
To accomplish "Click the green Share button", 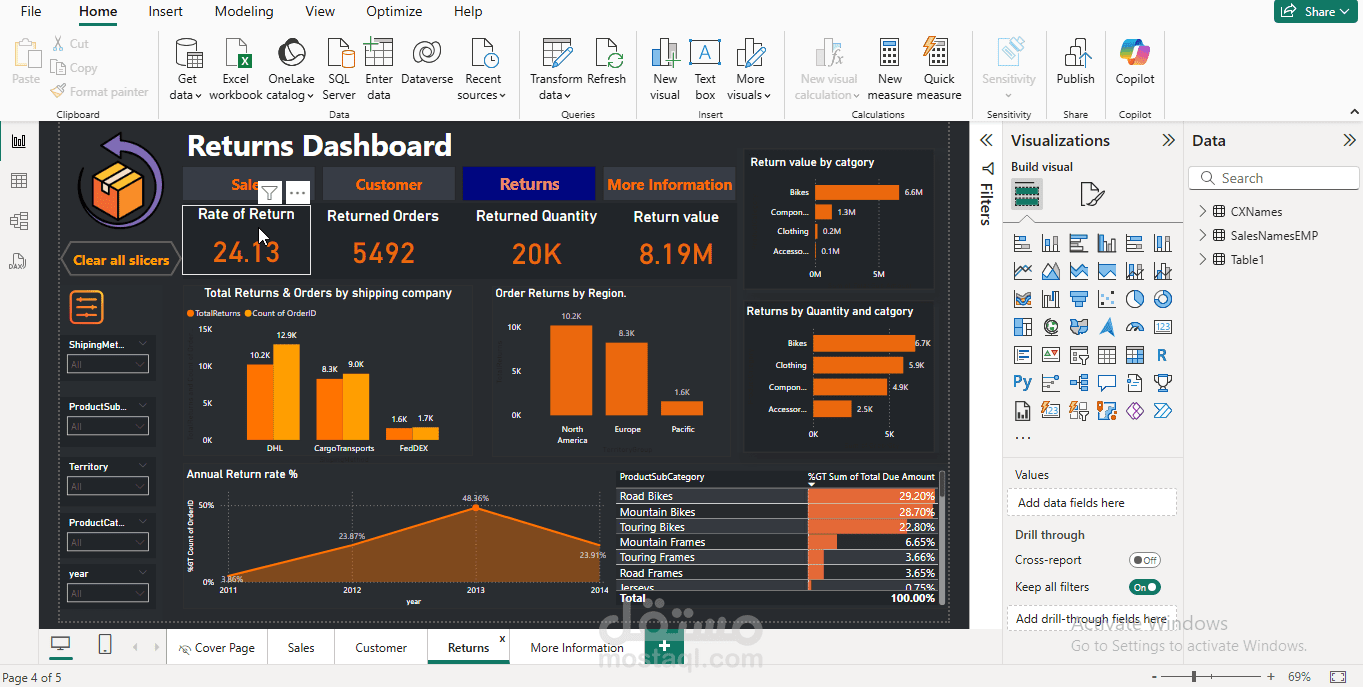I will click(1314, 11).
